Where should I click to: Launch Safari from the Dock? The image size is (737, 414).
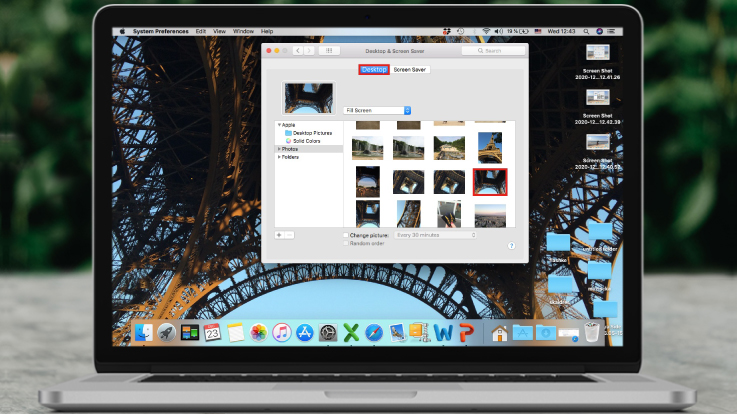(374, 333)
